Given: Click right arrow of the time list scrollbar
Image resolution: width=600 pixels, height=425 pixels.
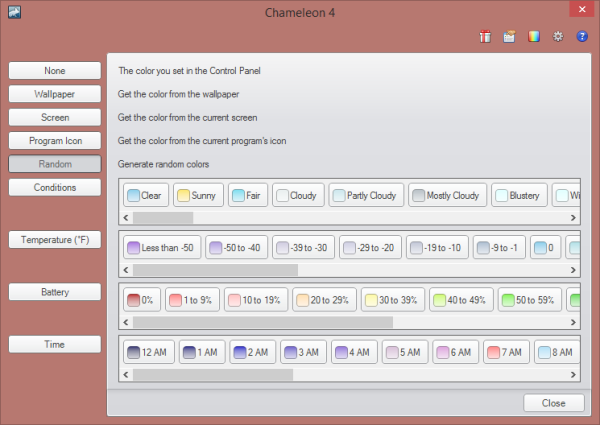Looking at the screenshot, I should 573,375.
